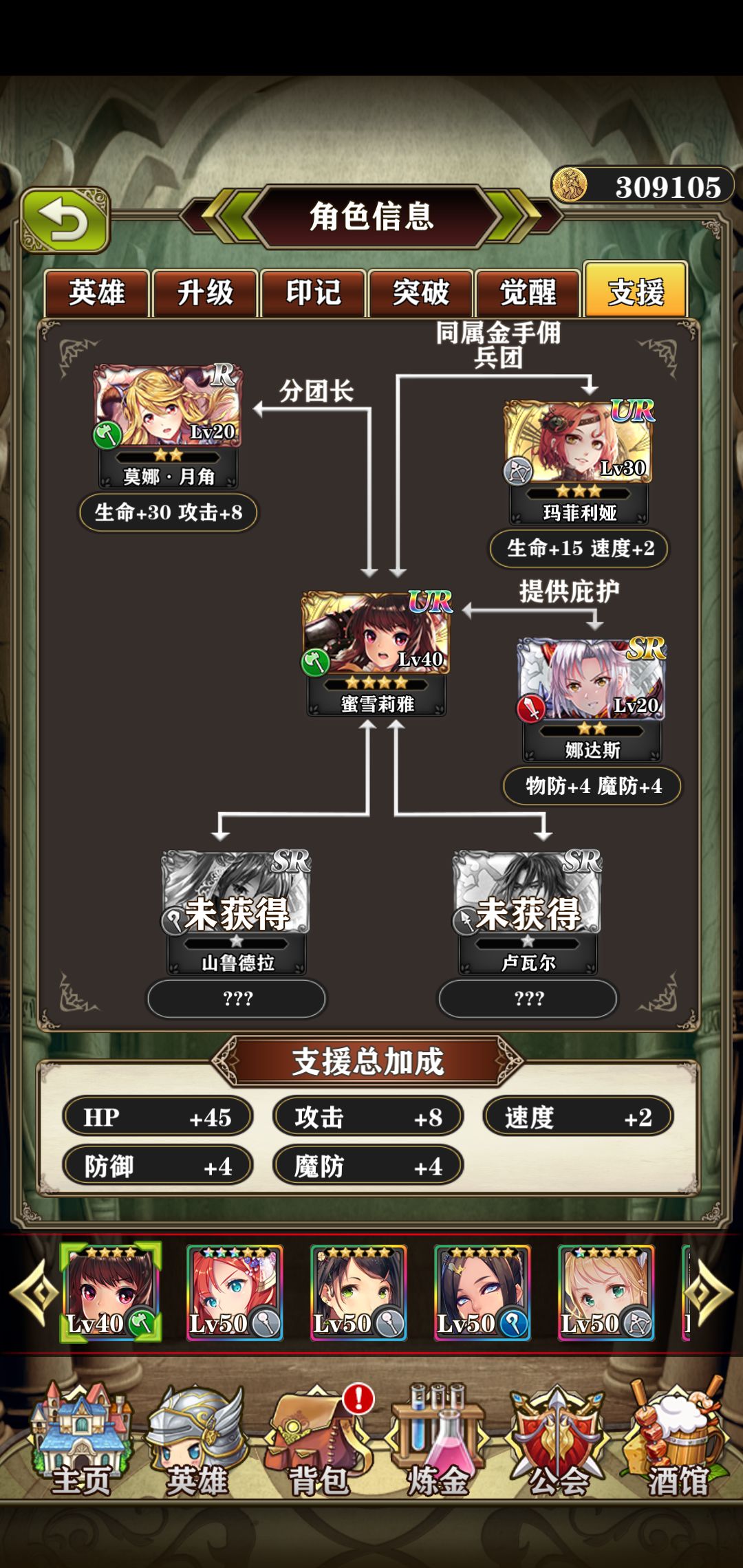Select 莫娜·月角 support hero card
This screenshot has height=1568, width=743.
pos(168,426)
